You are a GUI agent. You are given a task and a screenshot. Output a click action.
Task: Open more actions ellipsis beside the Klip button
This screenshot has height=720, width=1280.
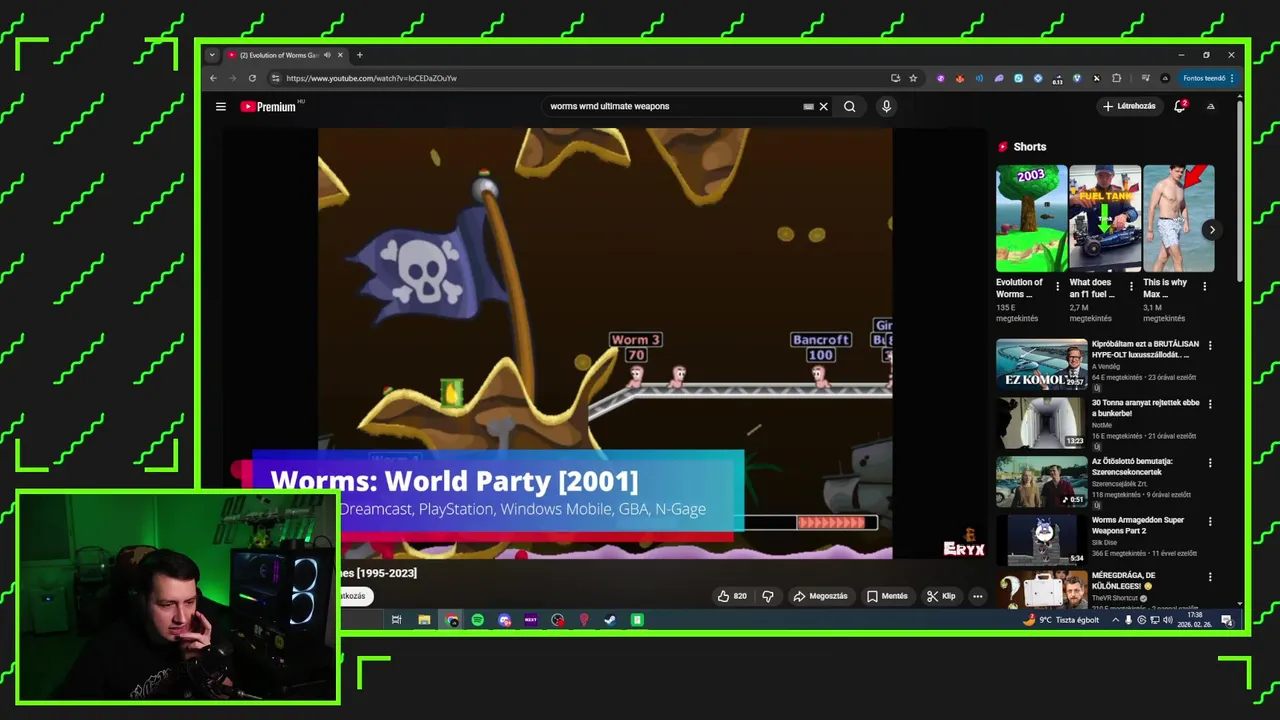(978, 596)
